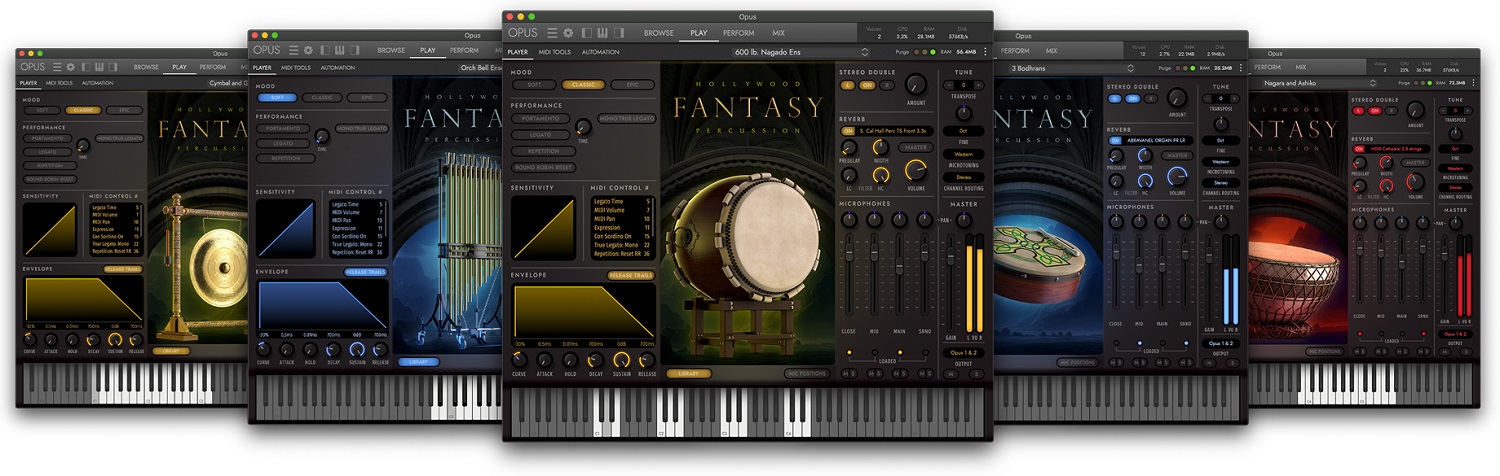
Task: Adjust the HC filter knob in center window
Action: tap(882, 174)
